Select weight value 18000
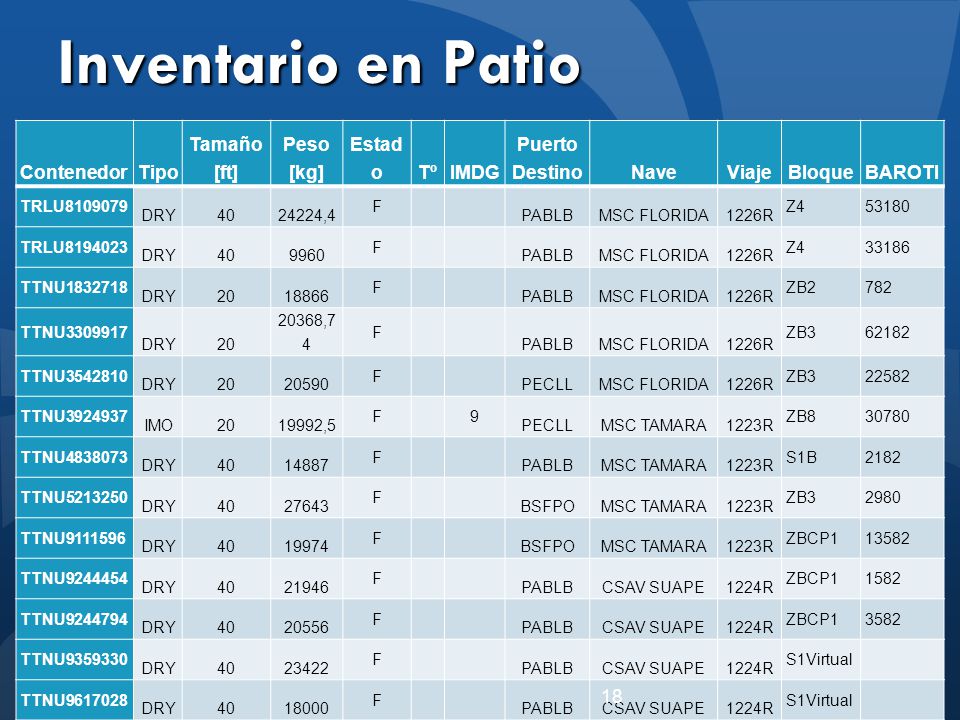960x720 pixels. click(x=306, y=708)
